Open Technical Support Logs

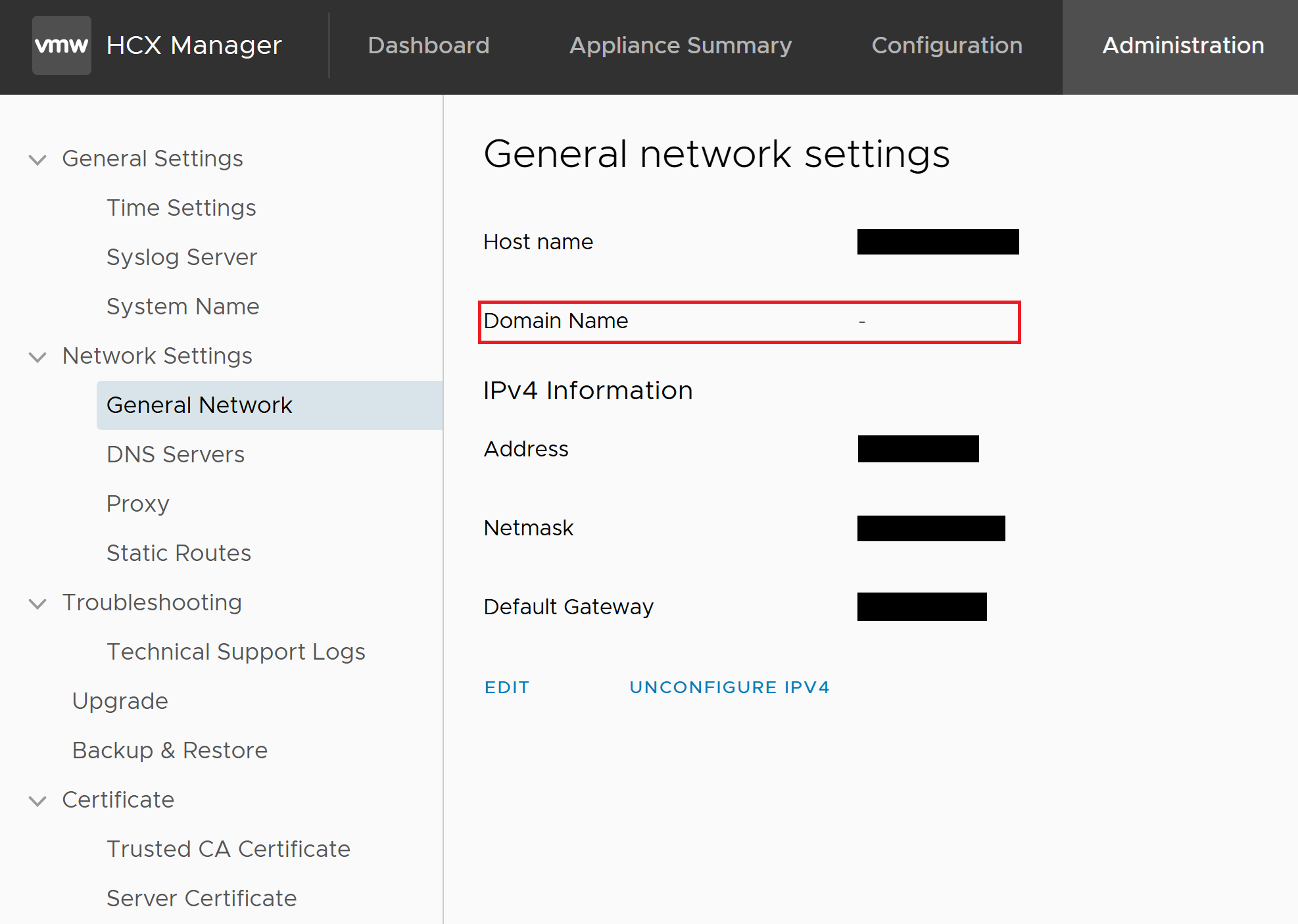pyautogui.click(x=235, y=652)
